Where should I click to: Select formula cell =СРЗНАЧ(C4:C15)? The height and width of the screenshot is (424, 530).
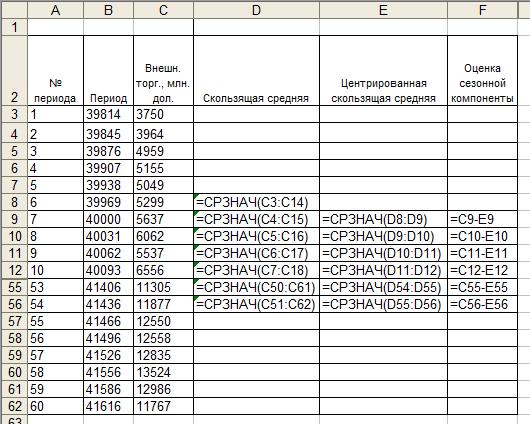point(256,219)
